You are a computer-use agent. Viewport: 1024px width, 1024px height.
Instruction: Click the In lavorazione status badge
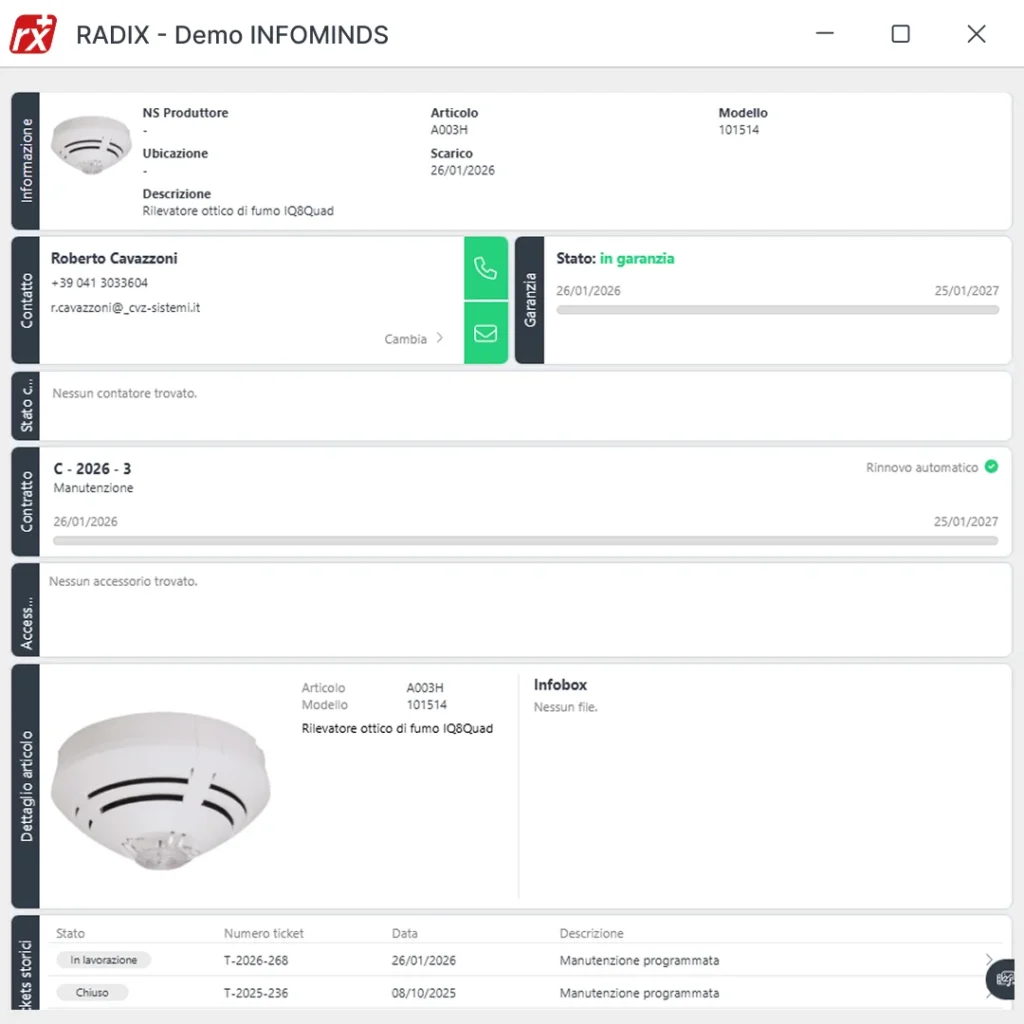[x=104, y=960]
